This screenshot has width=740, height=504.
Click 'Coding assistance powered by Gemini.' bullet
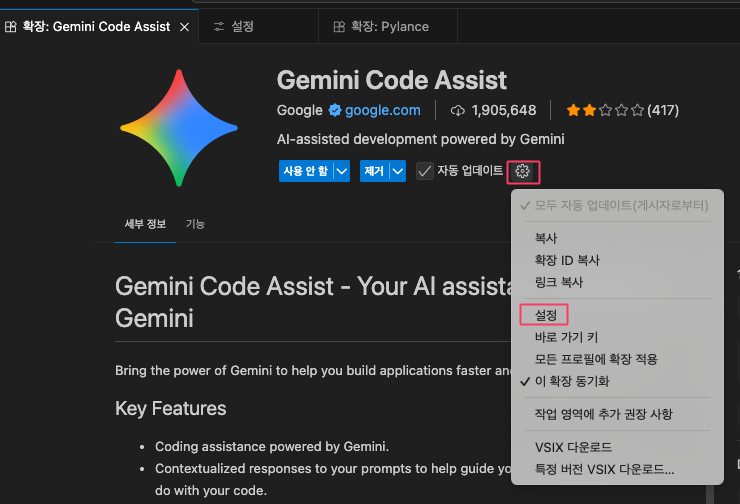pyautogui.click(x=272, y=446)
